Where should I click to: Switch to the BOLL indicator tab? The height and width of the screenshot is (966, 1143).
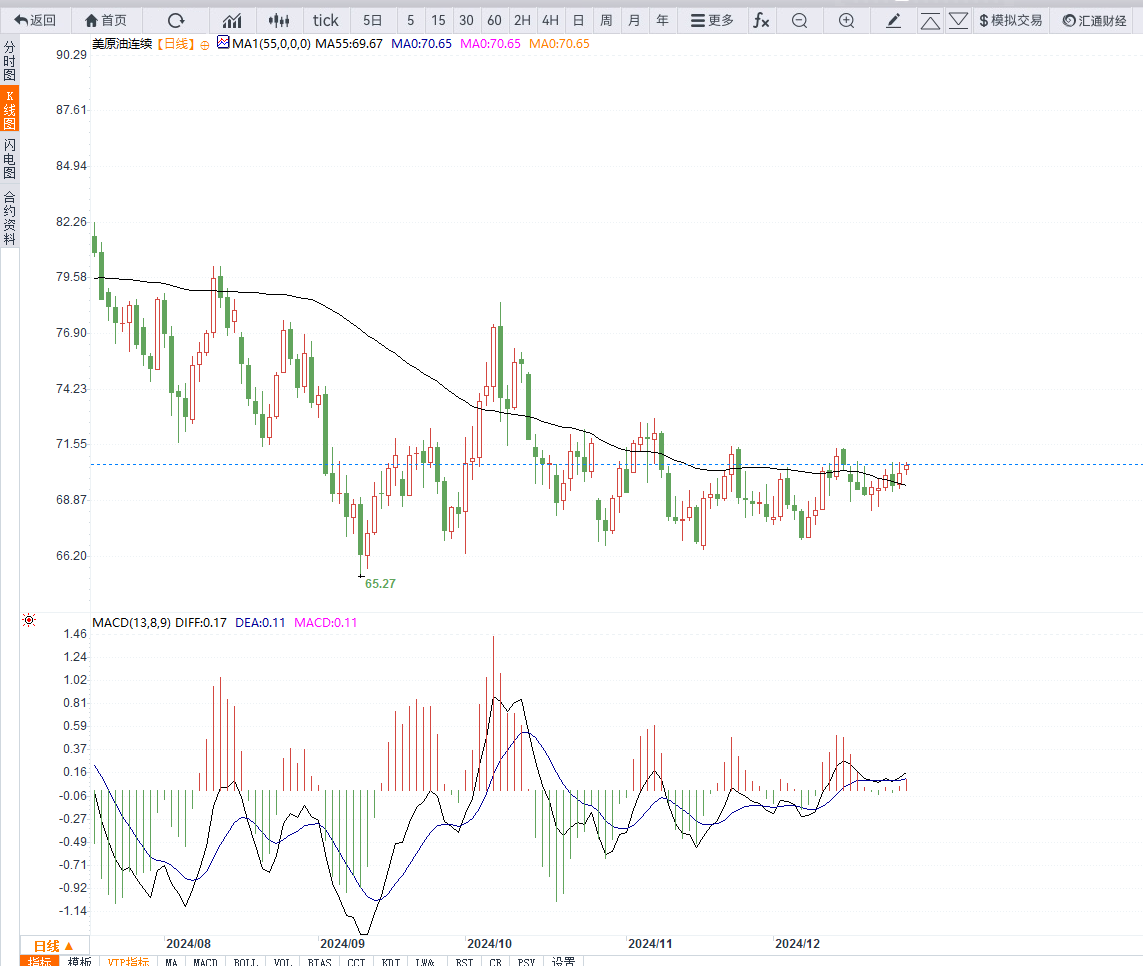pos(245,962)
